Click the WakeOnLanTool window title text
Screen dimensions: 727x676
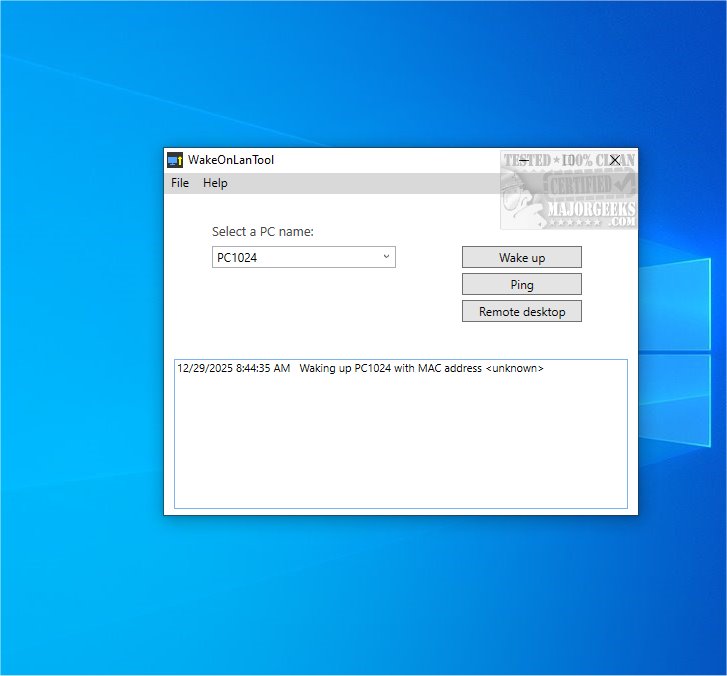click(231, 160)
